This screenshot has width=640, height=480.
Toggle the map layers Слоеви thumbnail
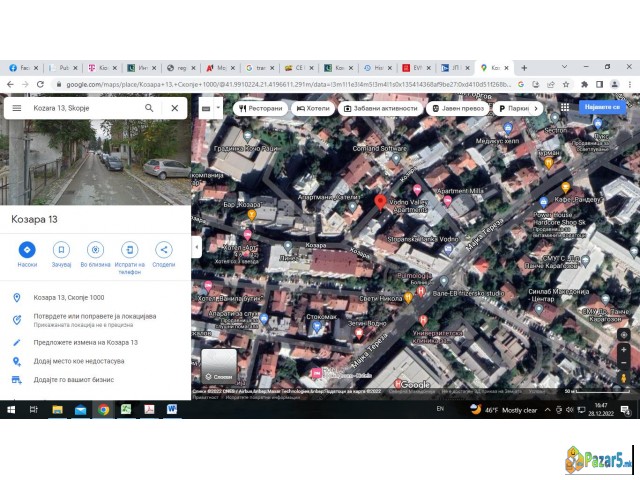tap(219, 366)
